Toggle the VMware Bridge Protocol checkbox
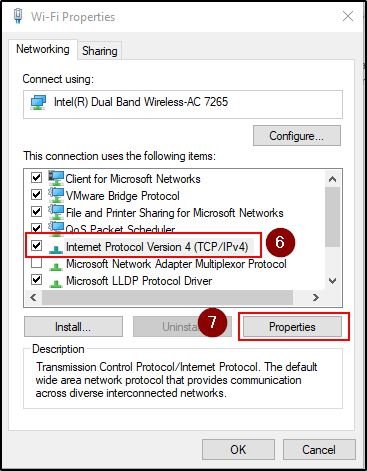367x471 pixels. click(x=36, y=194)
